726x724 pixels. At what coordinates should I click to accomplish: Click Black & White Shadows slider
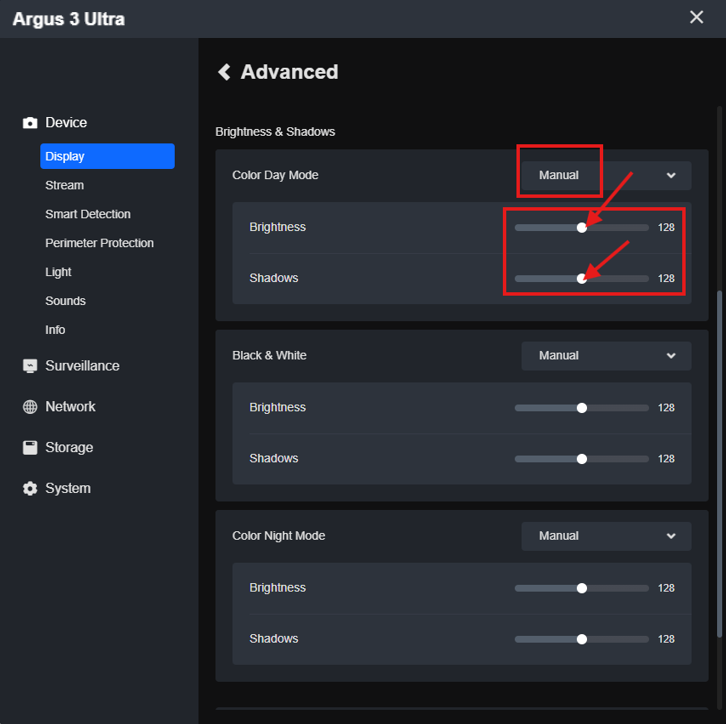(x=582, y=459)
